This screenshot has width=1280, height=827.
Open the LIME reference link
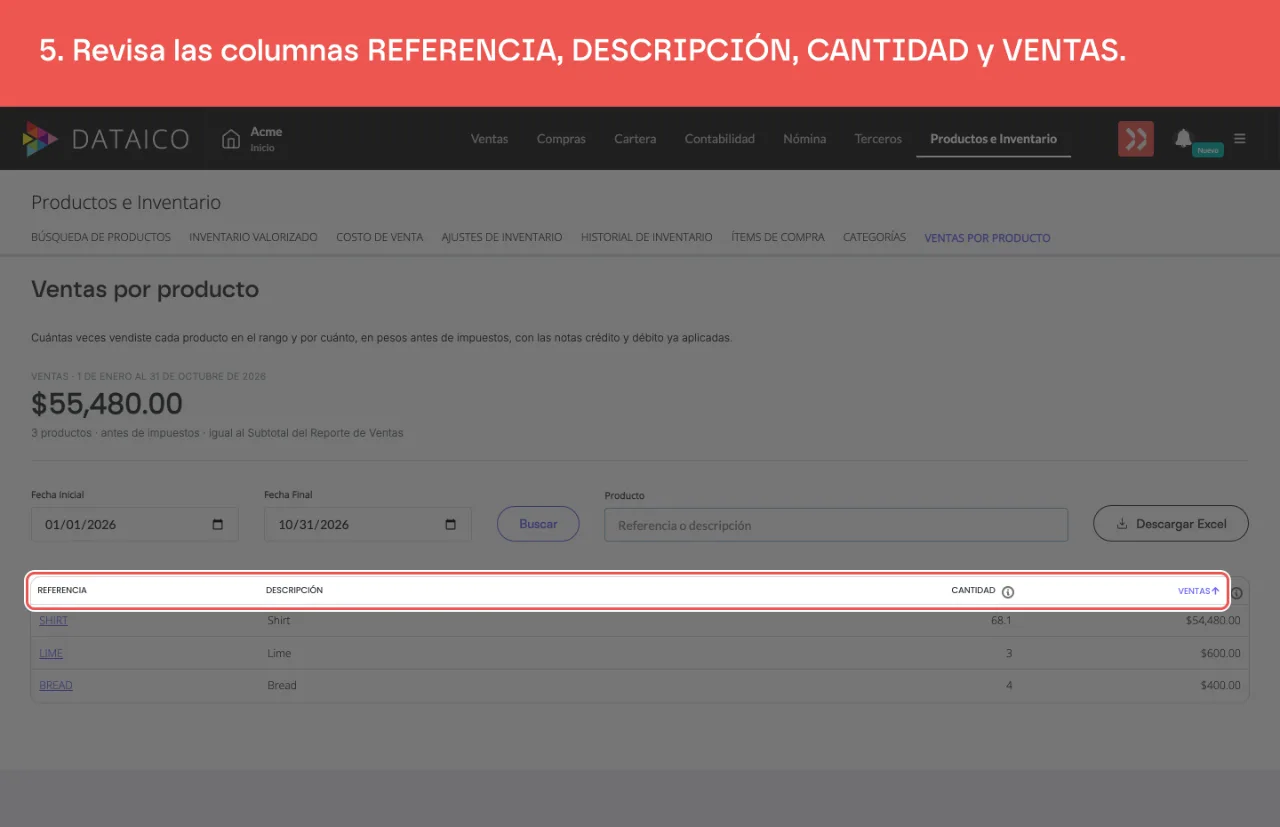tap(51, 653)
